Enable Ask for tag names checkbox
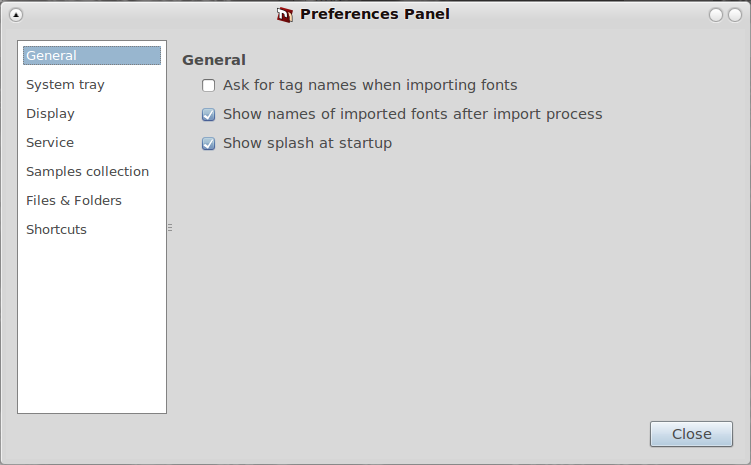 [x=208, y=85]
